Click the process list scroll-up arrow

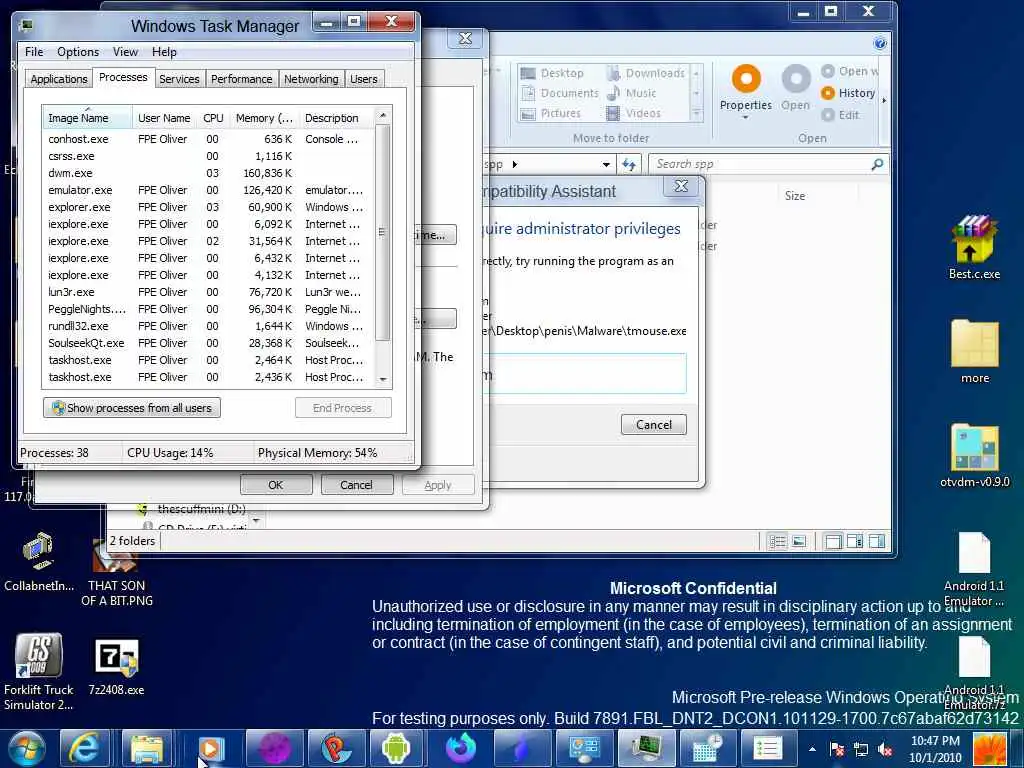383,116
